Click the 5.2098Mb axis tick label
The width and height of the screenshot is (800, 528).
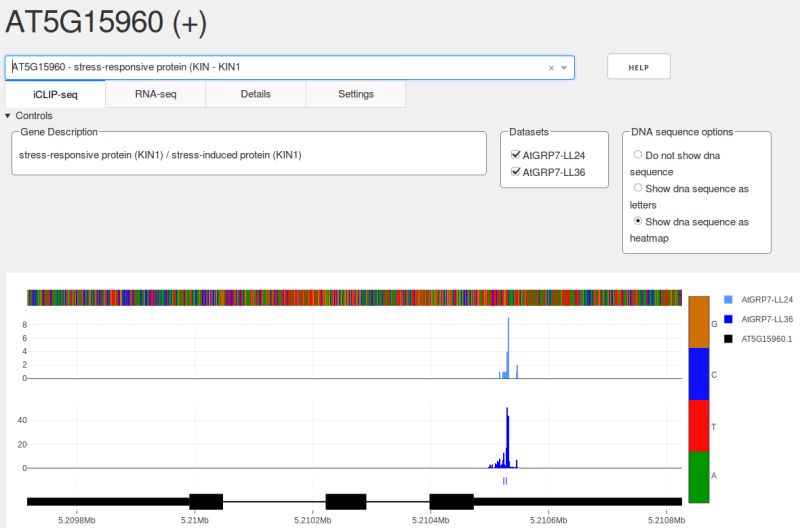click(x=77, y=520)
